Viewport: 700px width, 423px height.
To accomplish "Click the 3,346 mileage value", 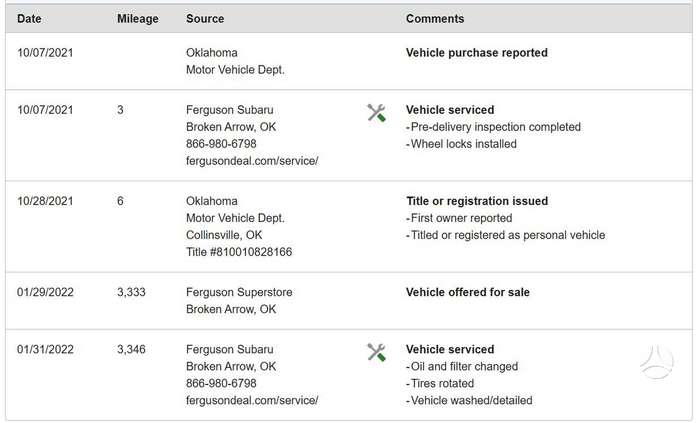I will coord(131,349).
